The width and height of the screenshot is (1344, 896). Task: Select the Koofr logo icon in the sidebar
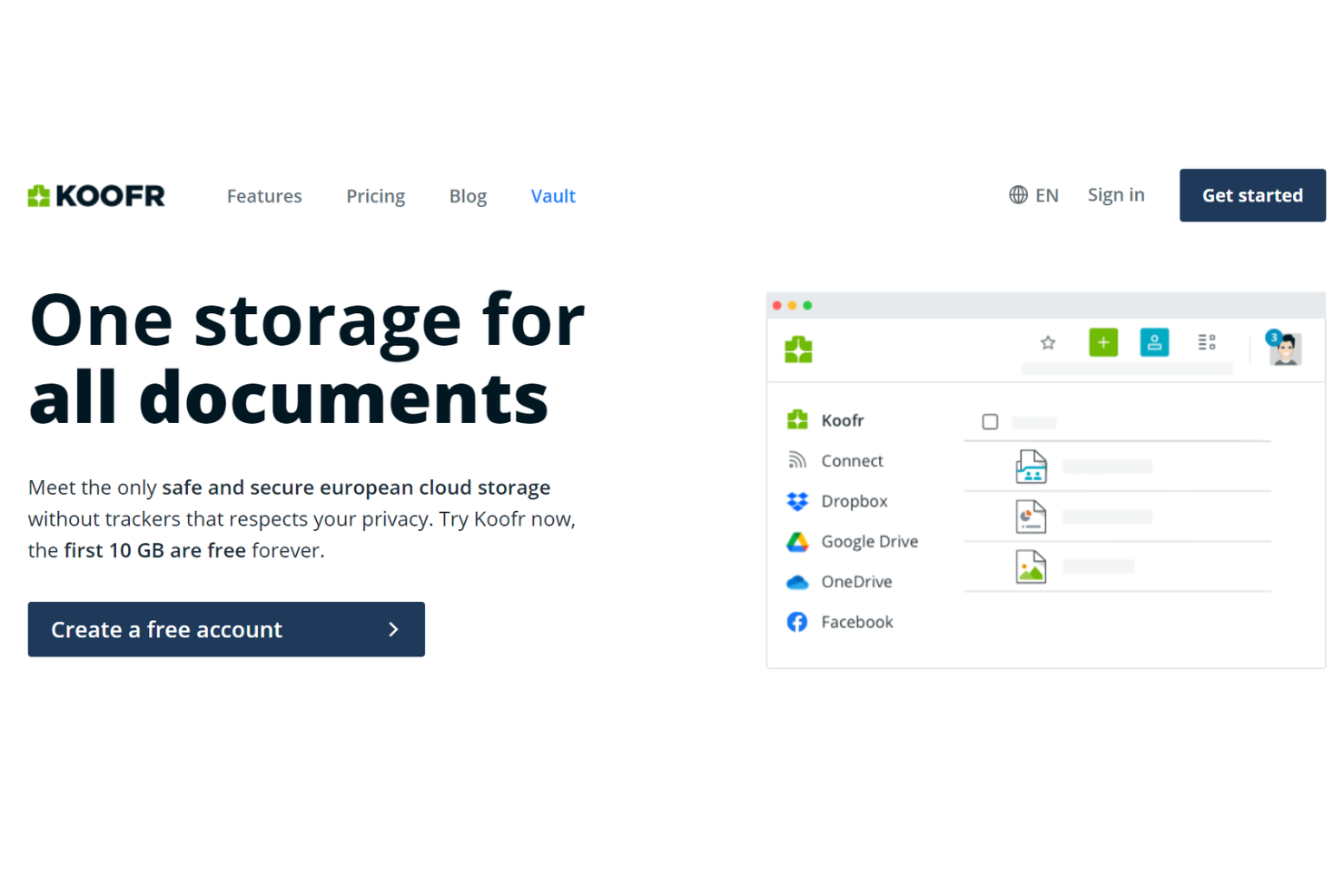[x=797, y=419]
